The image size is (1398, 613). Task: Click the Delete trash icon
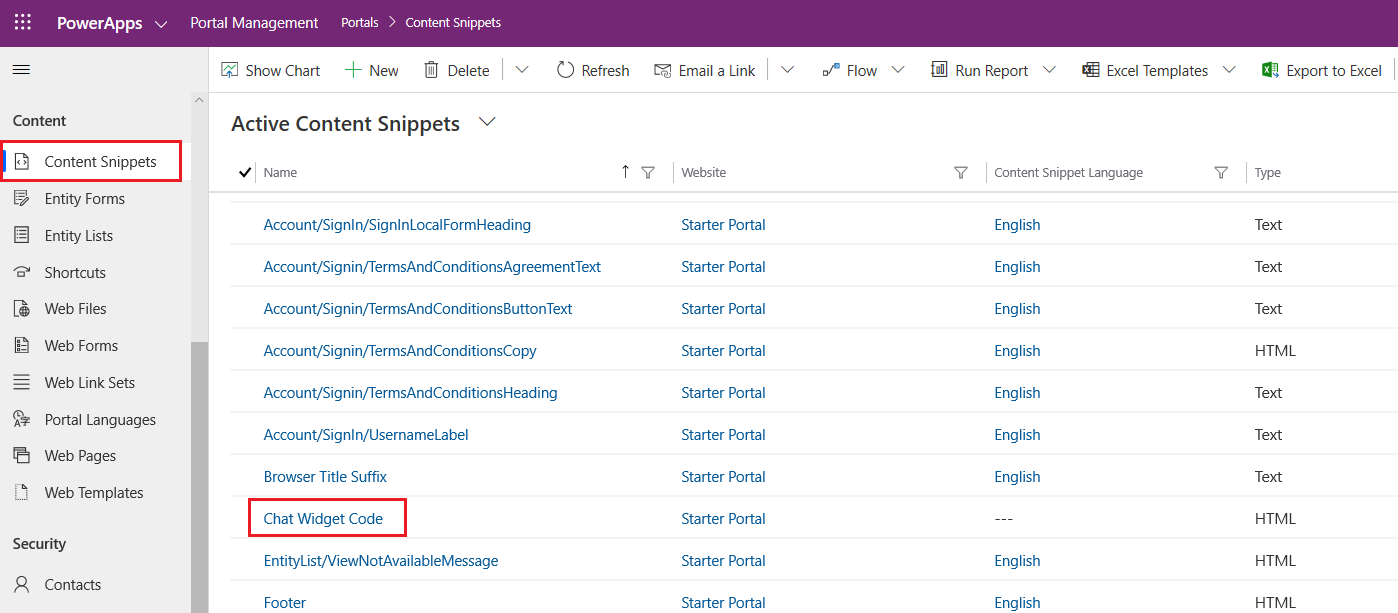click(x=431, y=70)
